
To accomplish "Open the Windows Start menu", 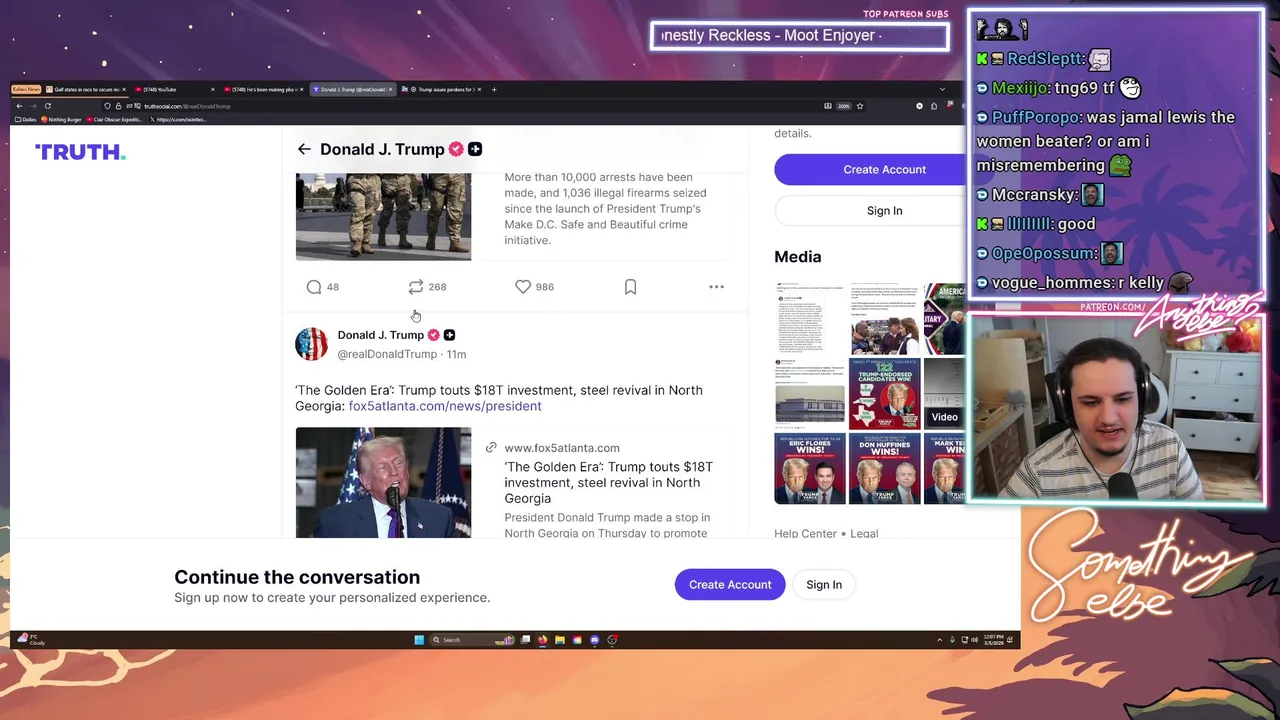I will coord(419,640).
